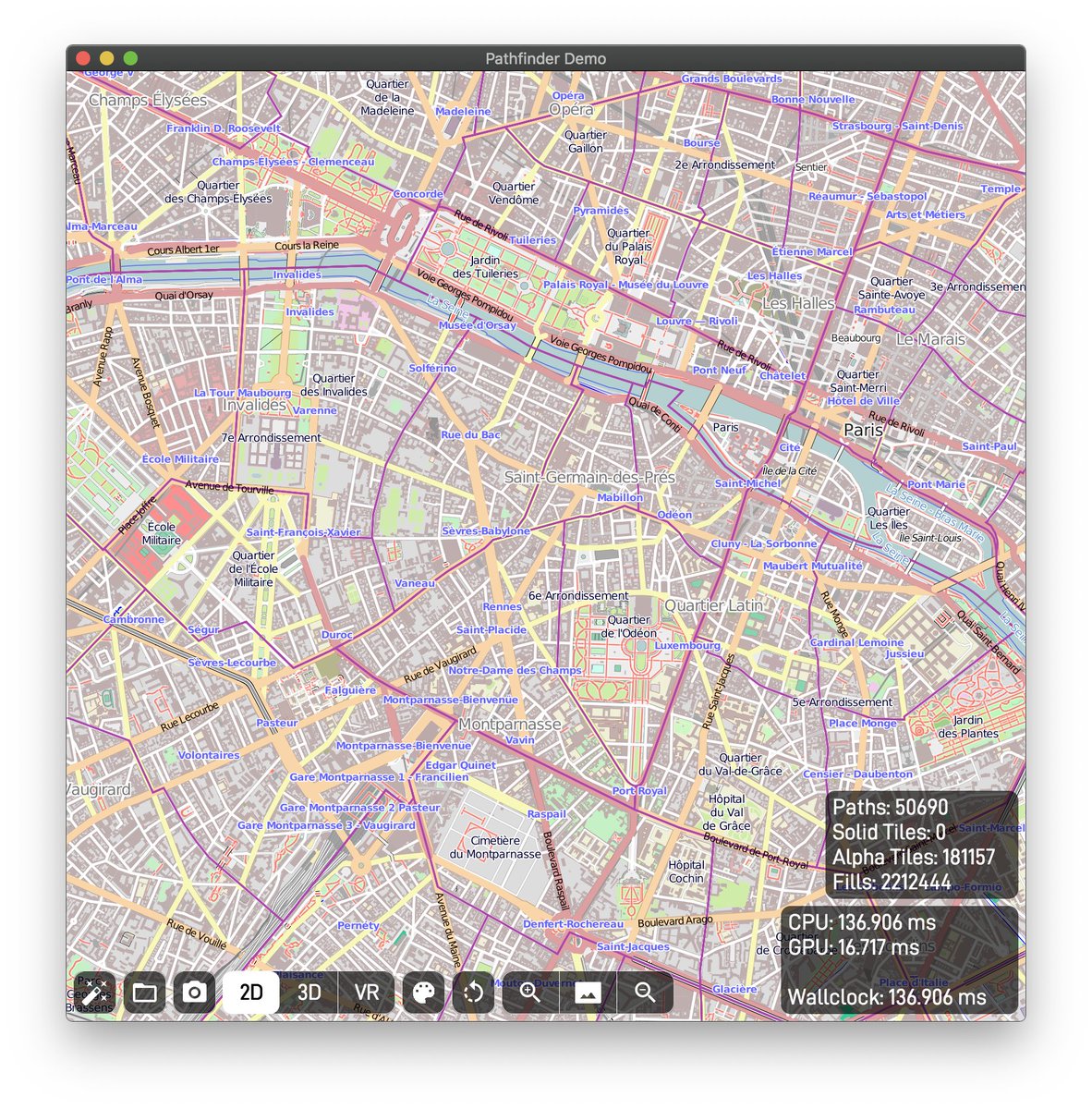Click the 'Pont Neuf' station label
This screenshot has height=1109, width=1092.
(x=720, y=370)
